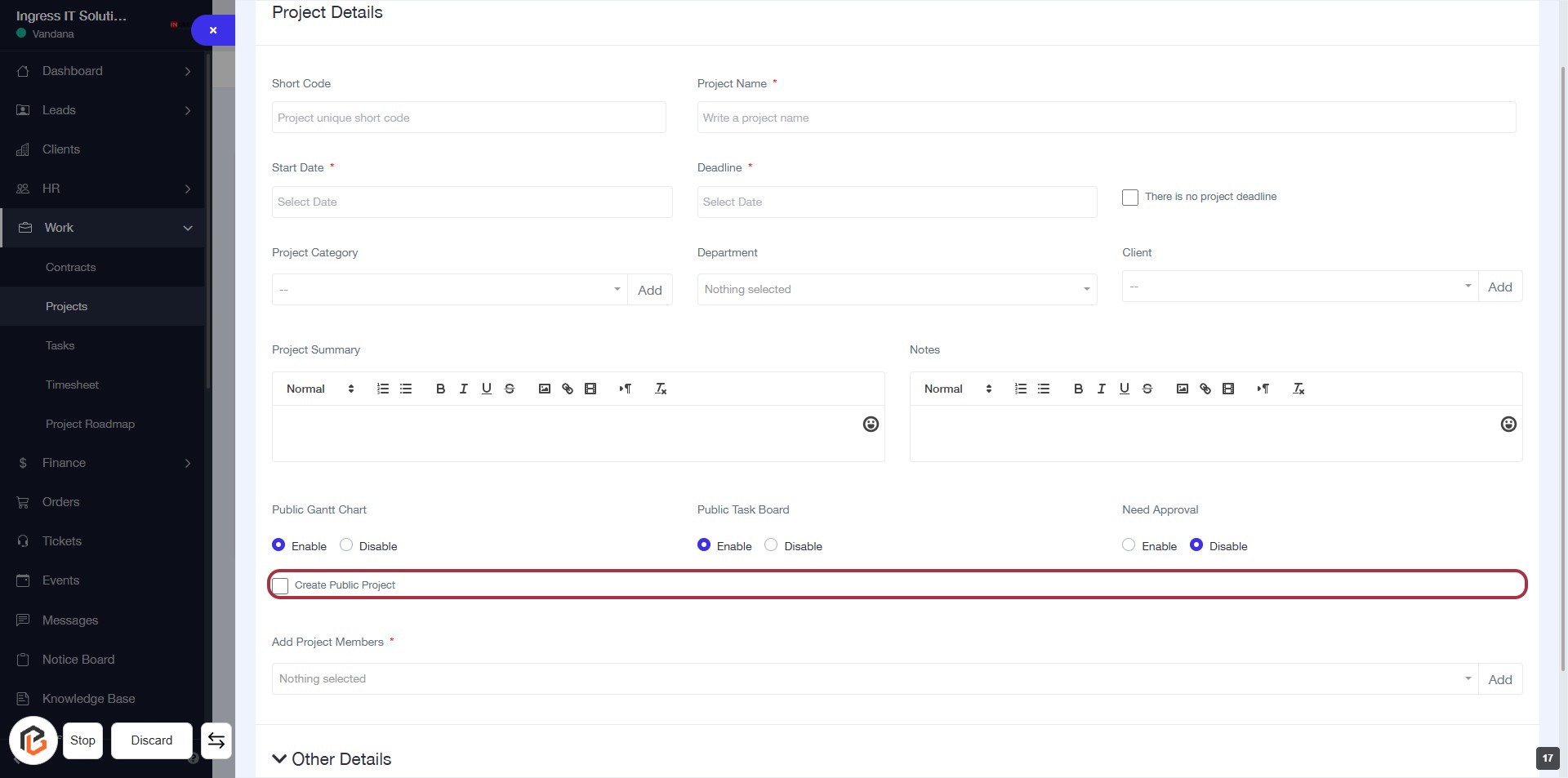
Task: Click the Discard button
Action: pyautogui.click(x=152, y=740)
